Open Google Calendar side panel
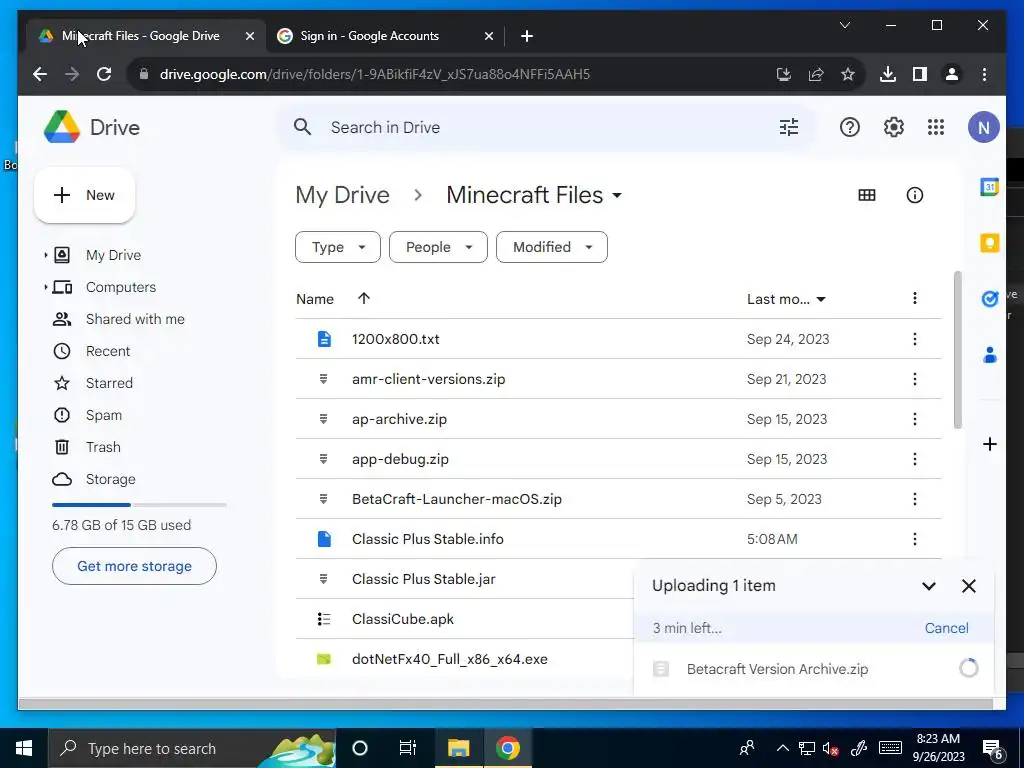Viewport: 1024px width, 768px height. point(990,187)
